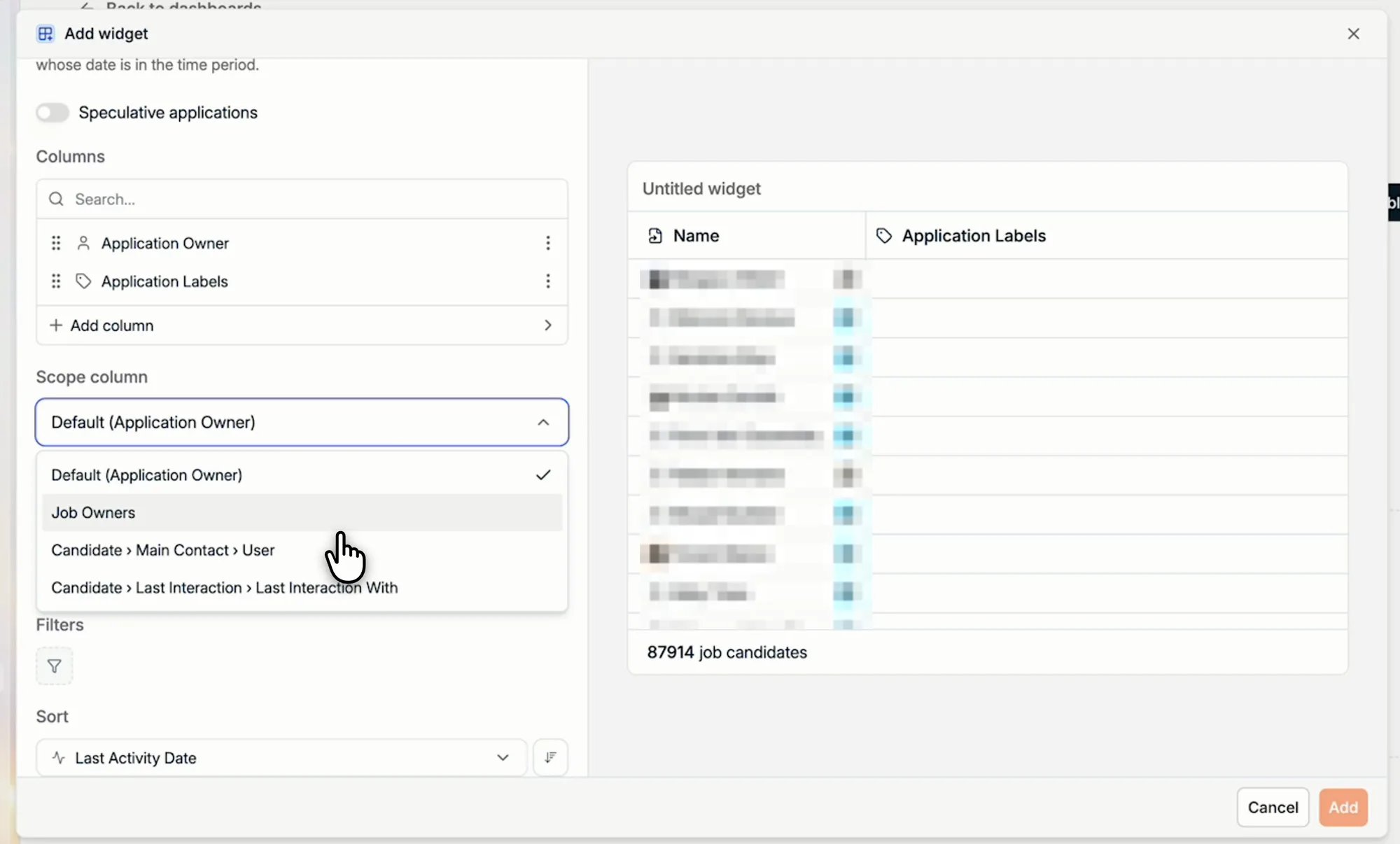Click the plus icon next to Add column
The width and height of the screenshot is (1400, 844).
[x=56, y=325]
